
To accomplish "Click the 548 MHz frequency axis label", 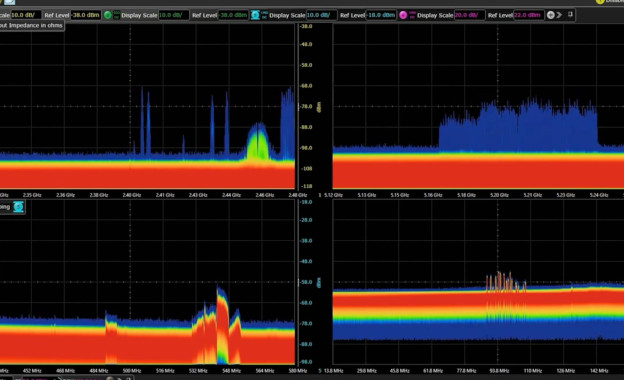I will click(x=231, y=371).
